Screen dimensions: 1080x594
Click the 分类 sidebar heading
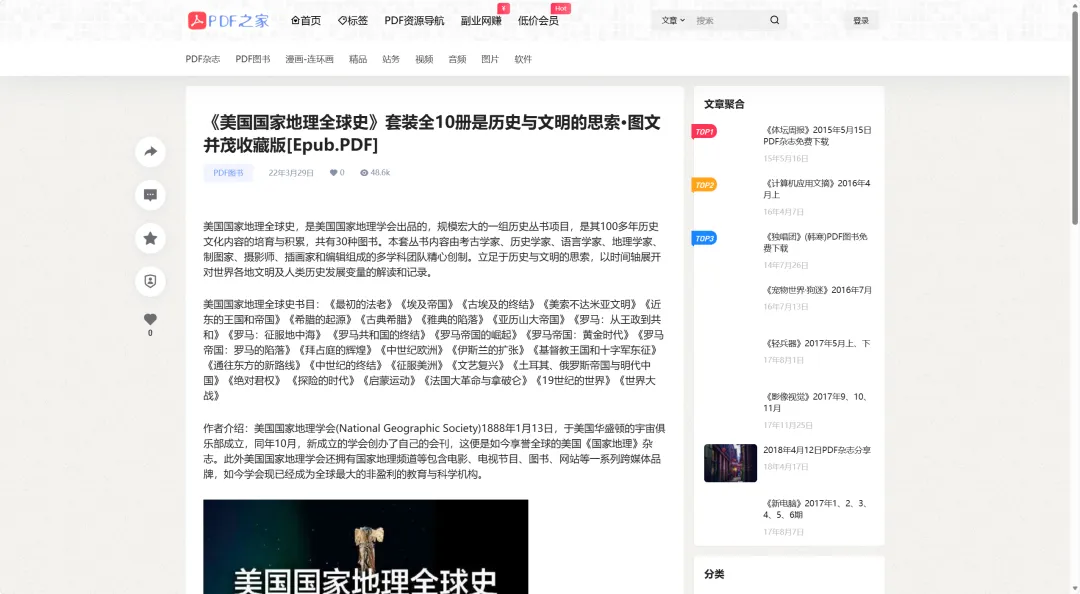(x=714, y=574)
